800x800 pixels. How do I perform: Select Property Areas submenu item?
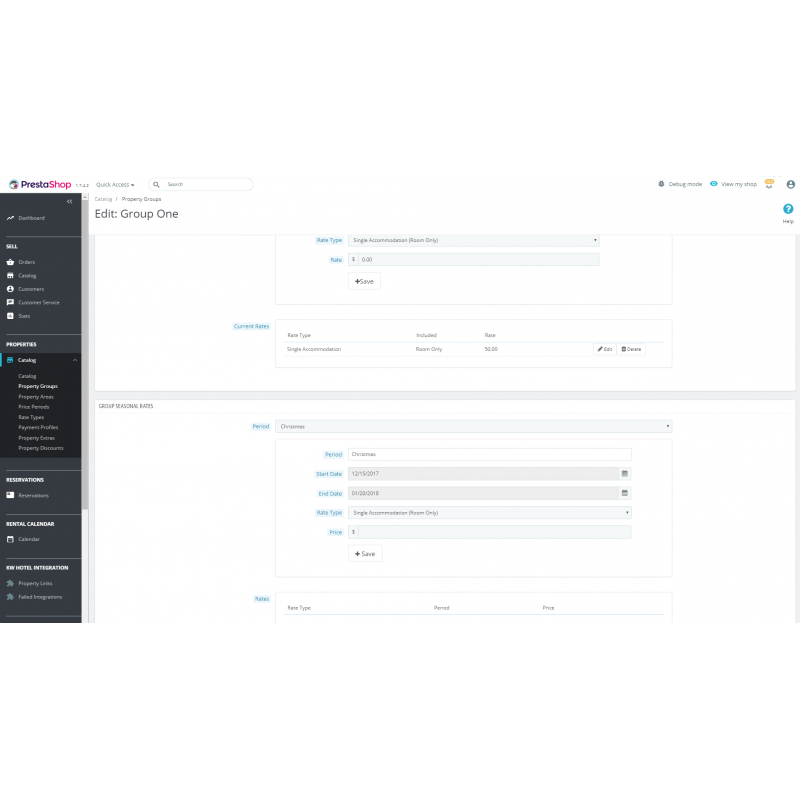pyautogui.click(x=36, y=397)
